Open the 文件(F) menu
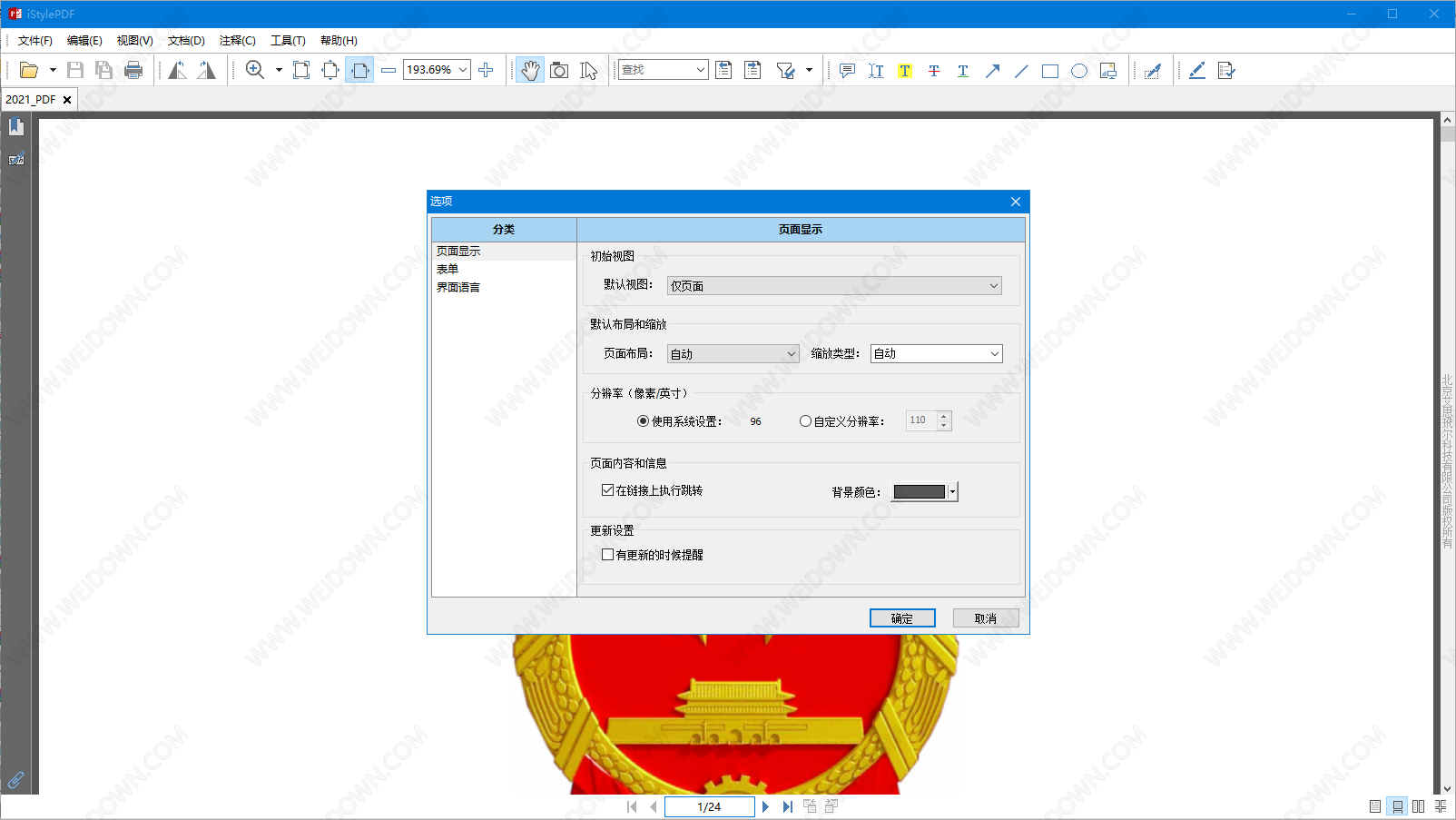Image resolution: width=1456 pixels, height=820 pixels. coord(34,41)
